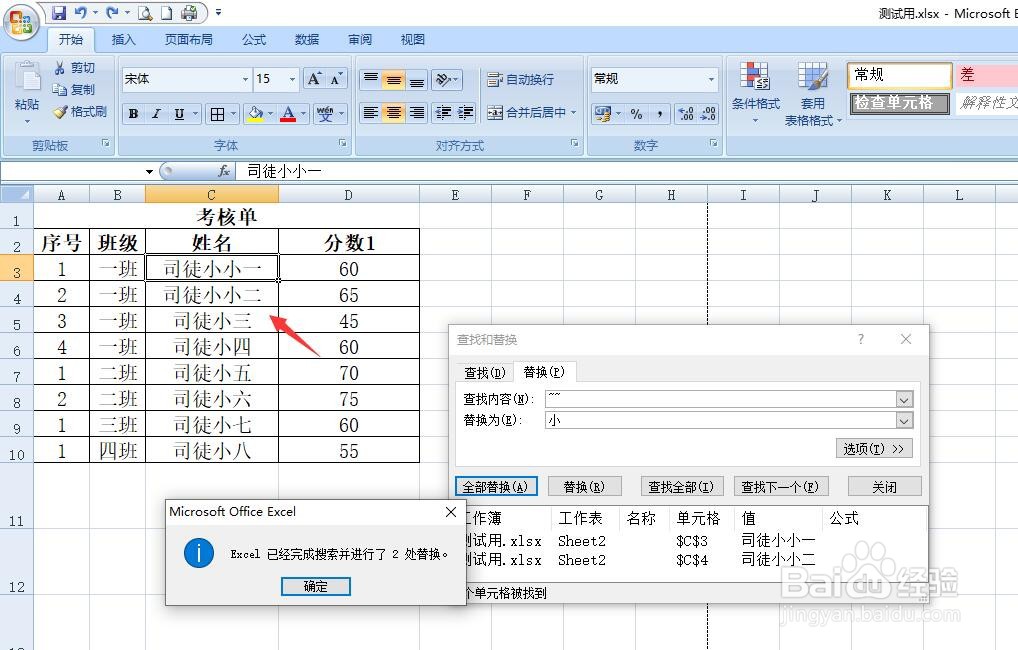Apply the fill color bucket

[256, 114]
